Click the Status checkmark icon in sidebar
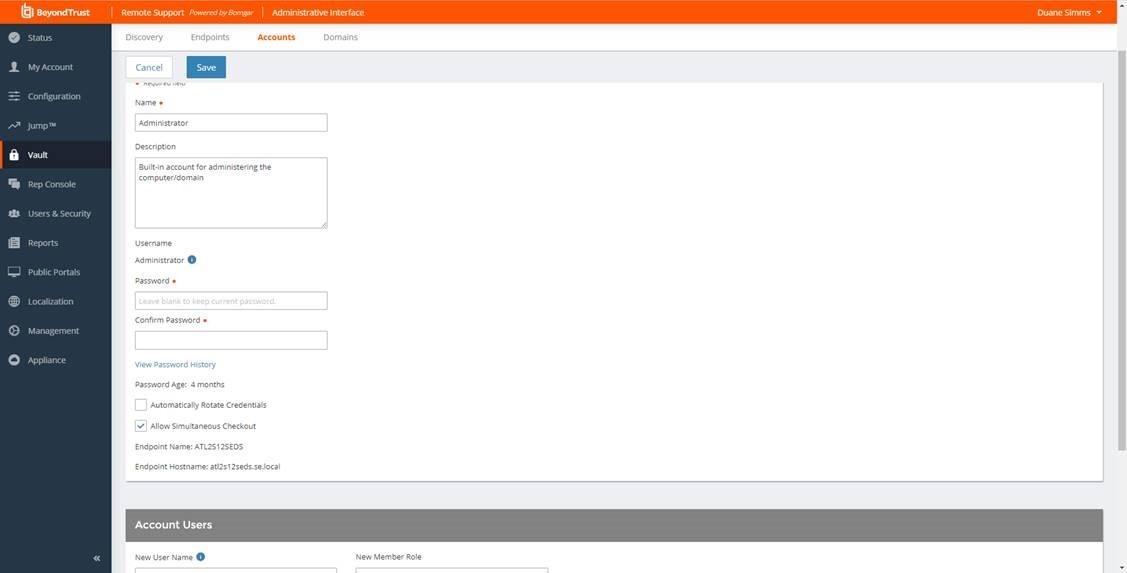Viewport: 1127px width, 573px height. (x=14, y=38)
